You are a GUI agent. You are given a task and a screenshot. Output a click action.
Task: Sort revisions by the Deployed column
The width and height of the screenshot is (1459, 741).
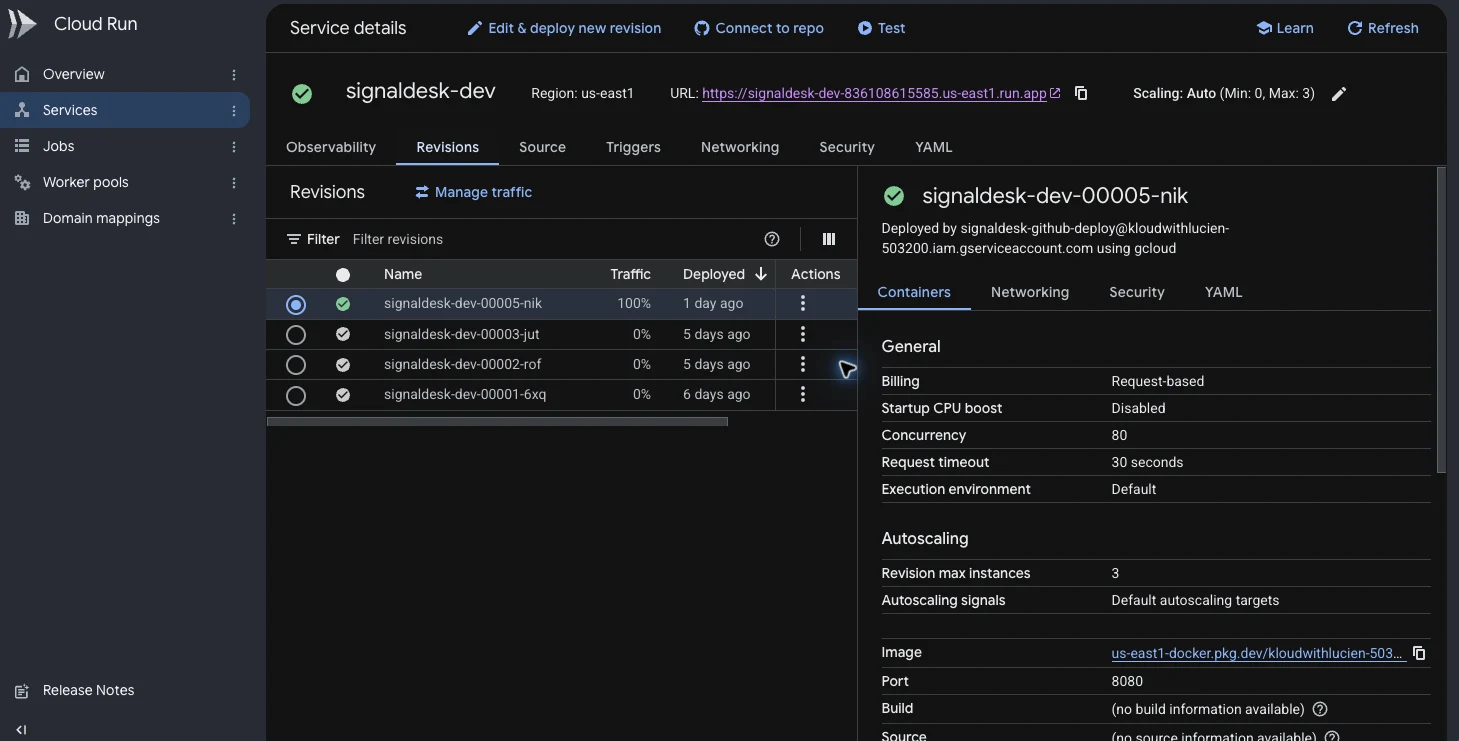tap(724, 274)
